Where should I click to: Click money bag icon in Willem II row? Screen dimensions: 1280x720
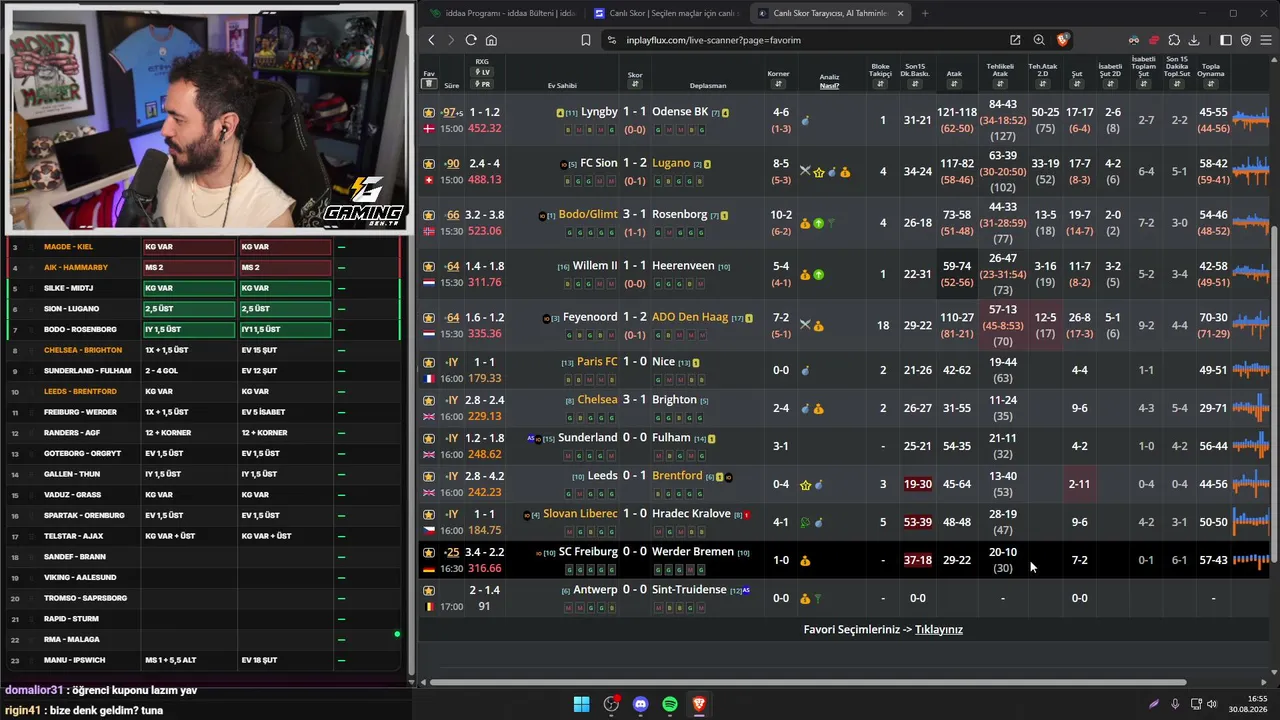(x=805, y=275)
